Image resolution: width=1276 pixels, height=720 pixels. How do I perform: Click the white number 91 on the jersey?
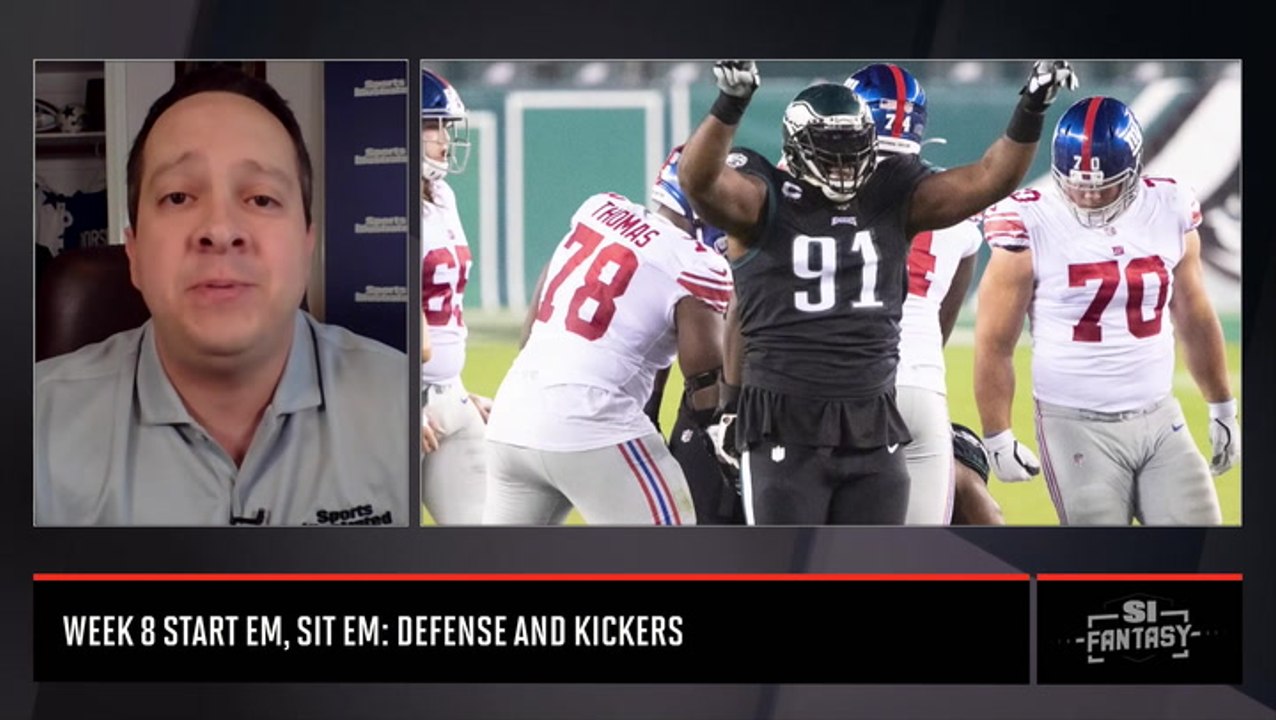837,270
